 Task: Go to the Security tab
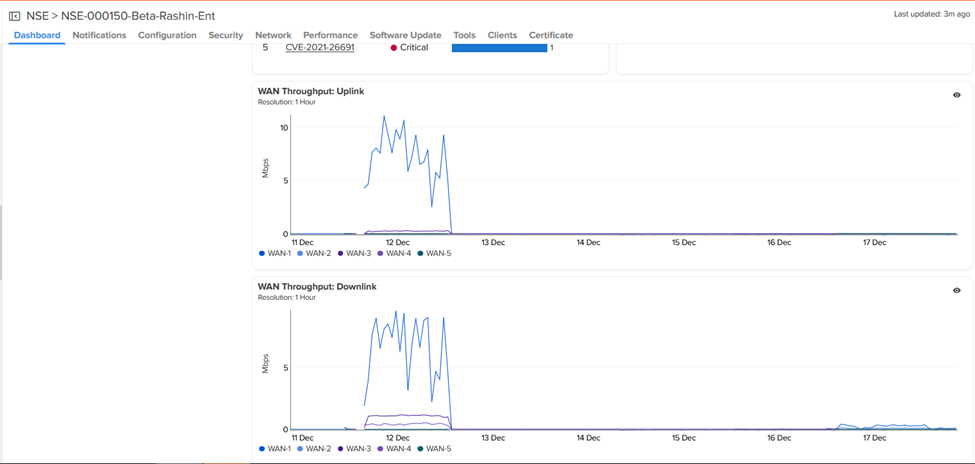[225, 35]
